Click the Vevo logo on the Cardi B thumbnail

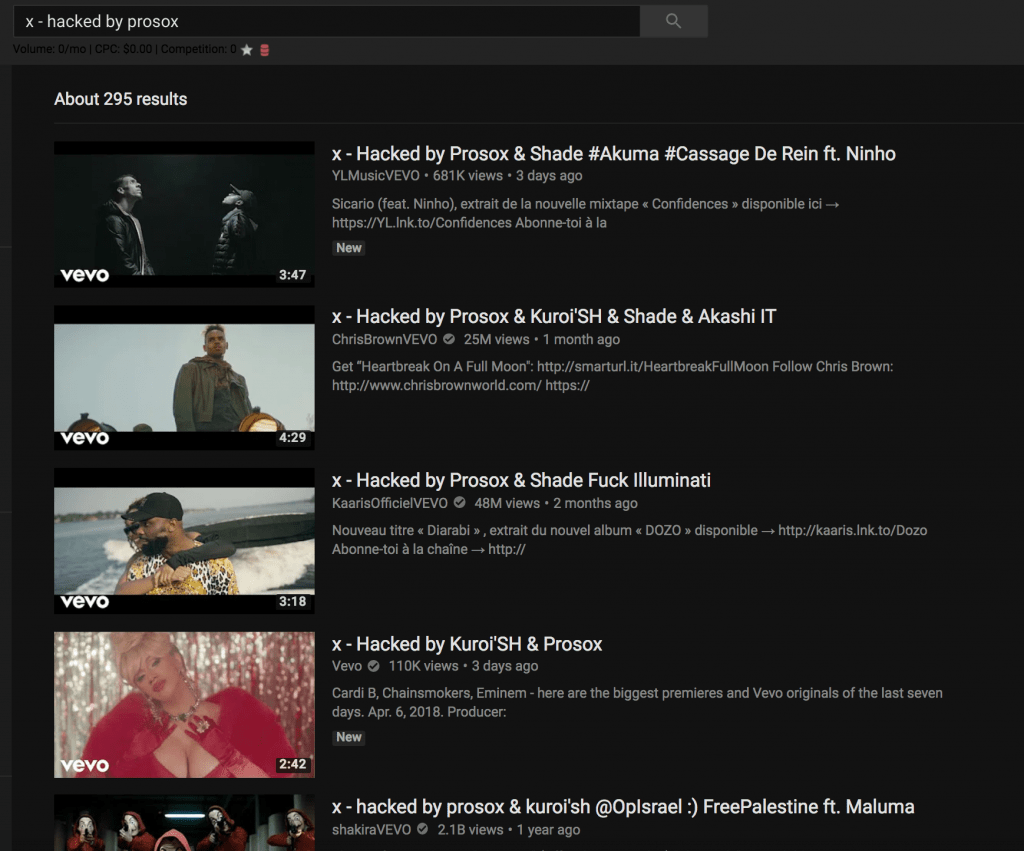coord(85,761)
